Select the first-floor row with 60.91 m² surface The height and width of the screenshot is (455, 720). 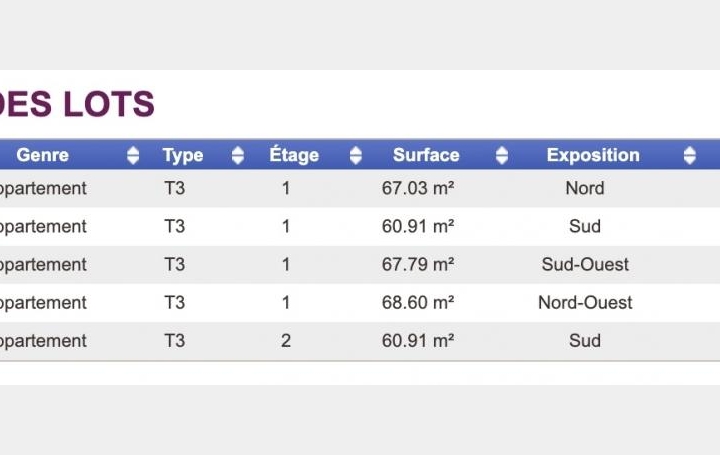(360, 226)
